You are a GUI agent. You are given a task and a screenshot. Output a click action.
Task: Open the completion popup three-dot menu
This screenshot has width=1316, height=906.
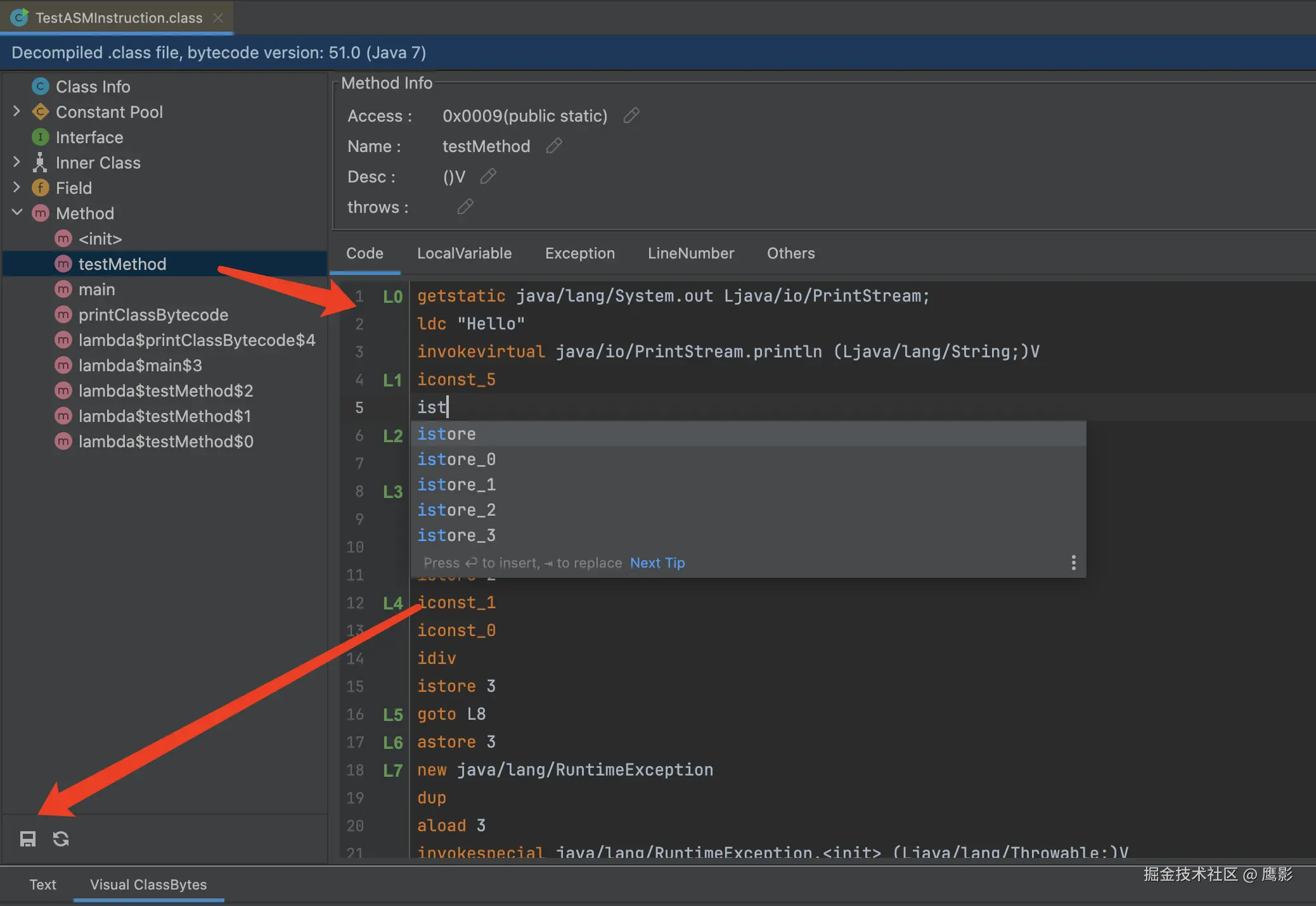point(1073,563)
